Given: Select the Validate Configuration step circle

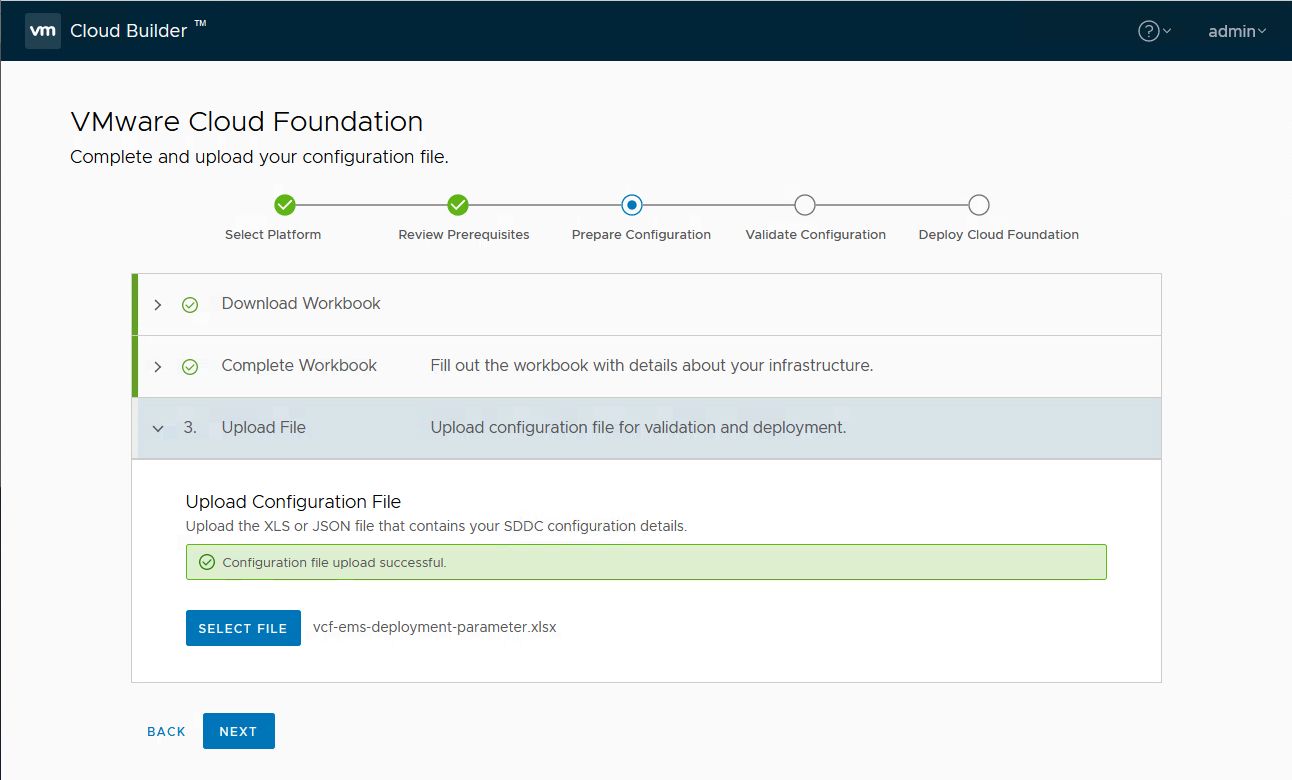Looking at the screenshot, I should coord(805,205).
